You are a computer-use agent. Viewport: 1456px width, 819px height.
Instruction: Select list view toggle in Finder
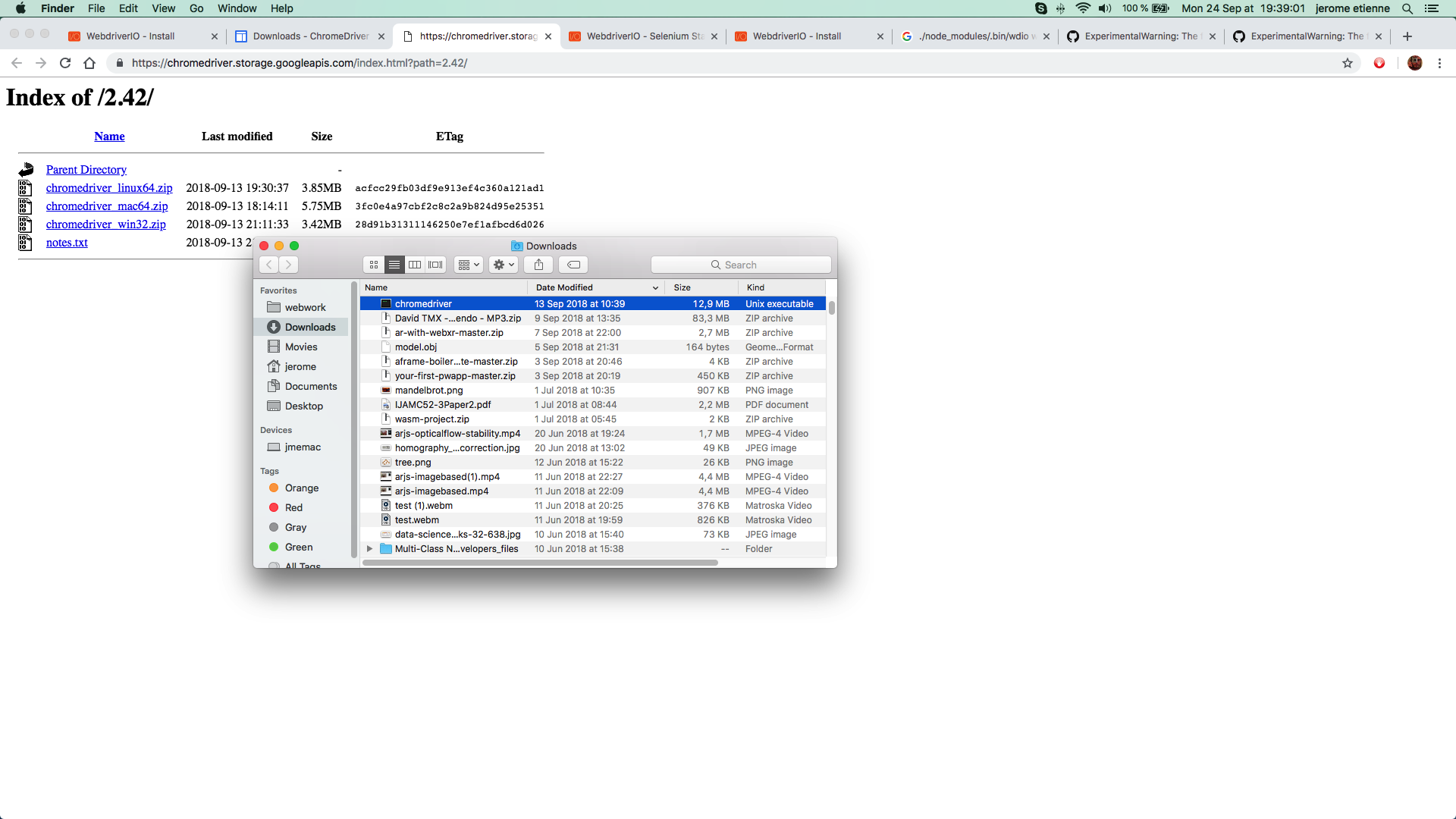pos(394,265)
